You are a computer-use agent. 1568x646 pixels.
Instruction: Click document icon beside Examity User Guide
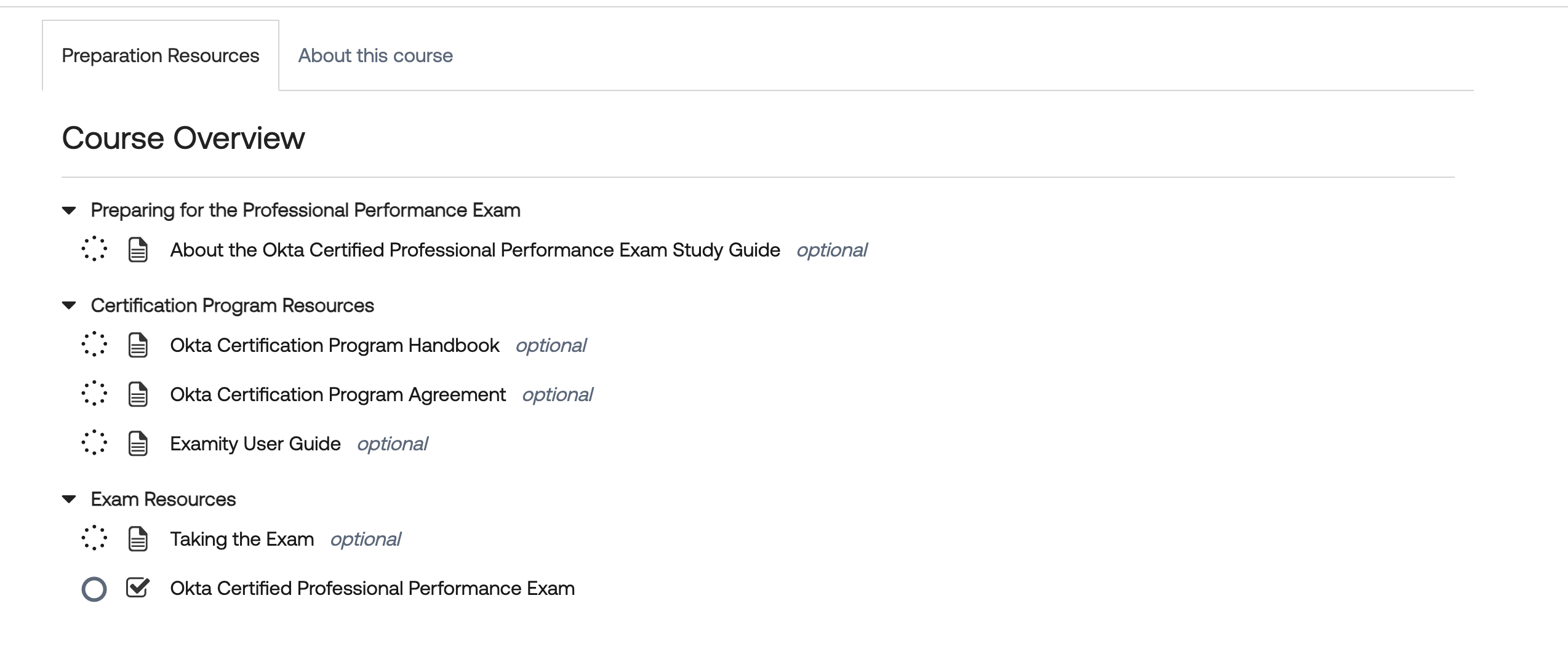click(138, 444)
